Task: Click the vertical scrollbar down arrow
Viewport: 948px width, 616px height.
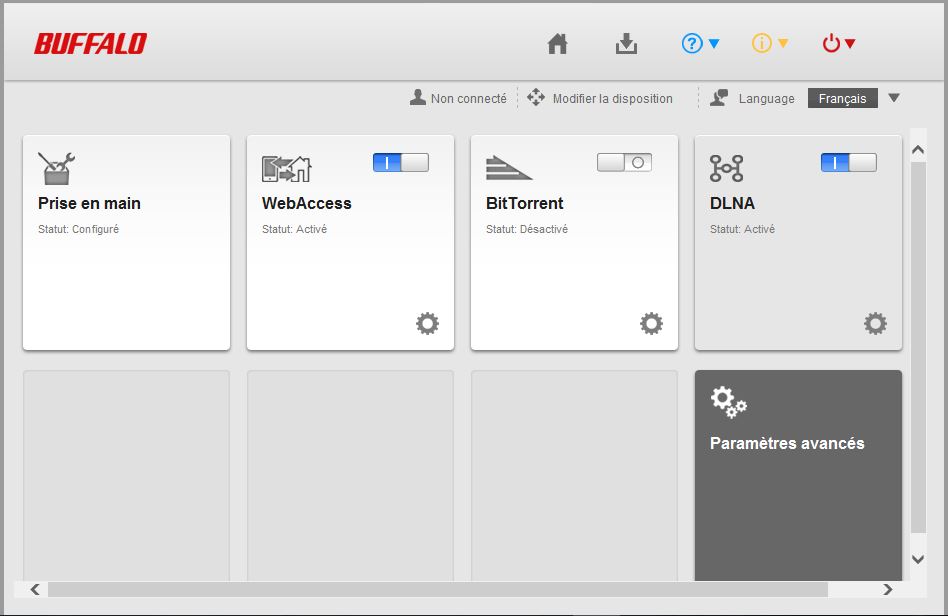Action: pyautogui.click(x=918, y=559)
